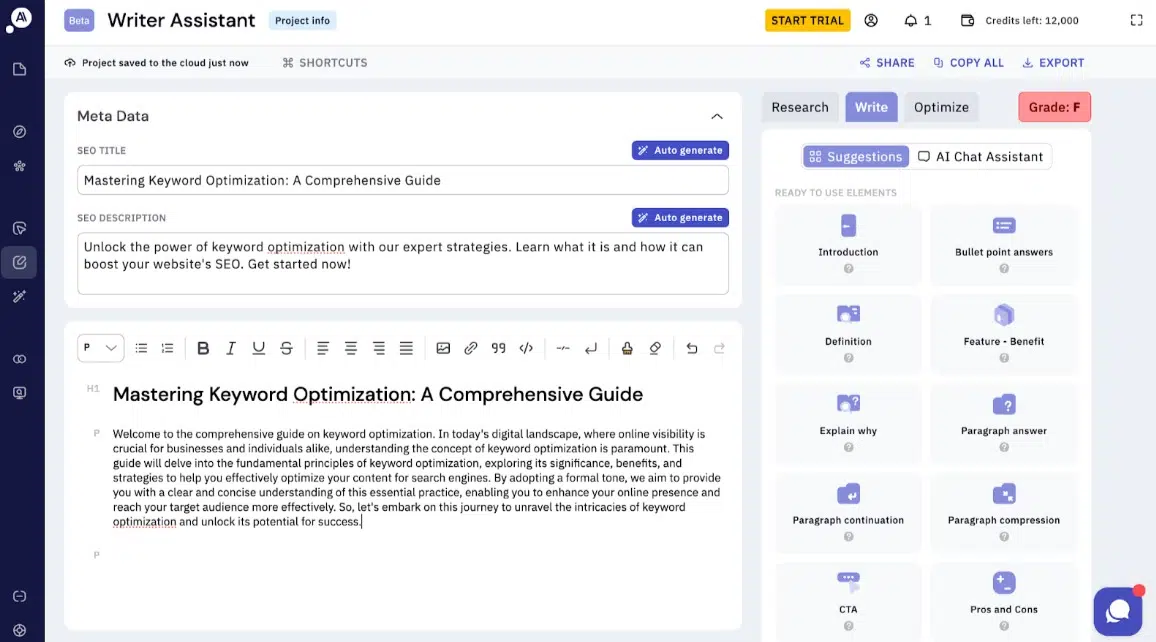The width and height of the screenshot is (1156, 642).
Task: Insert a hyperlink using the link icon
Action: (x=471, y=348)
